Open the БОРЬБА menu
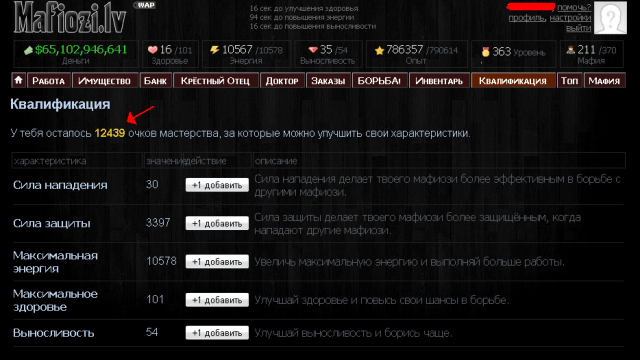 pyautogui.click(x=379, y=80)
